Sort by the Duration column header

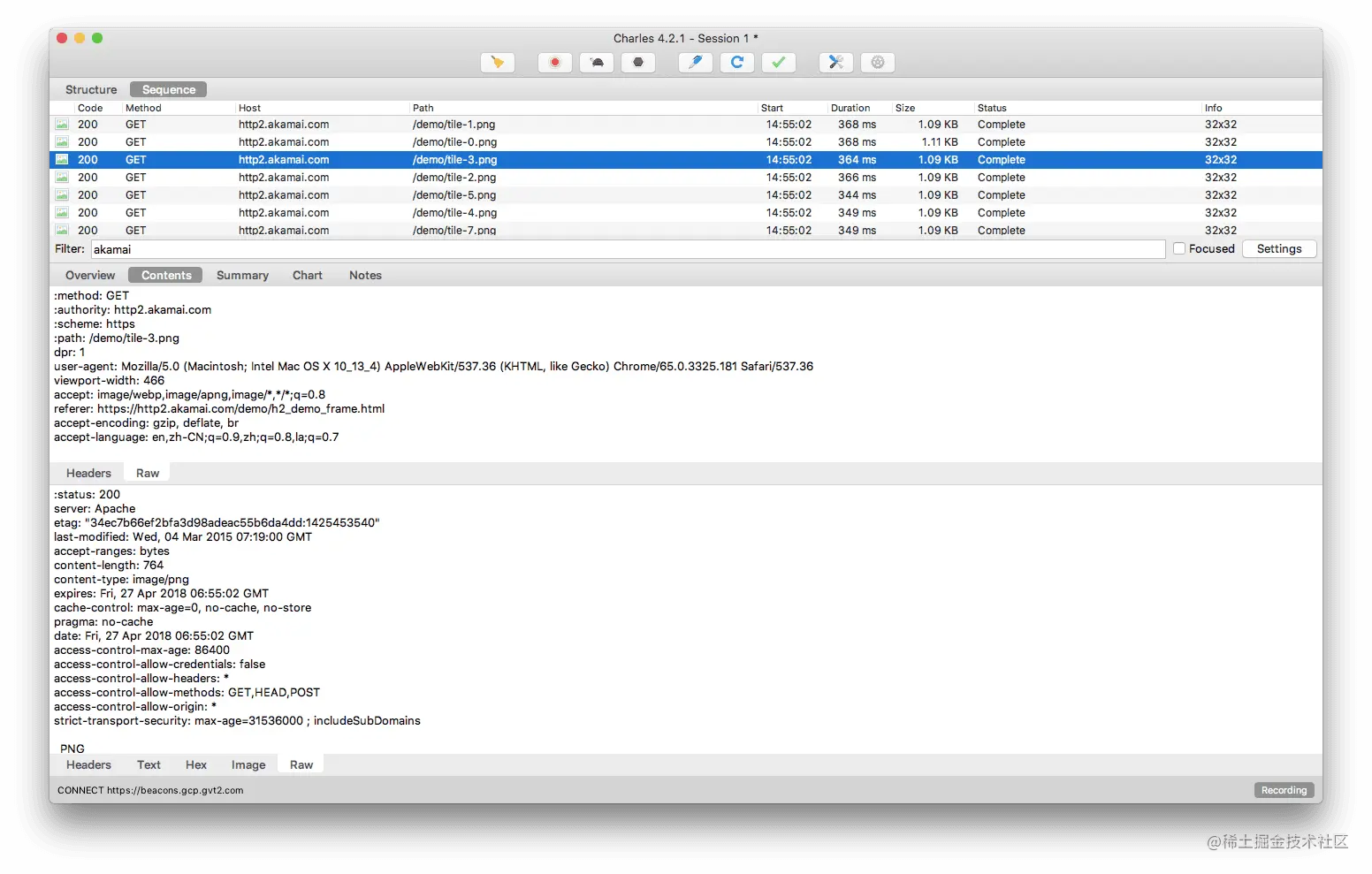[850, 109]
